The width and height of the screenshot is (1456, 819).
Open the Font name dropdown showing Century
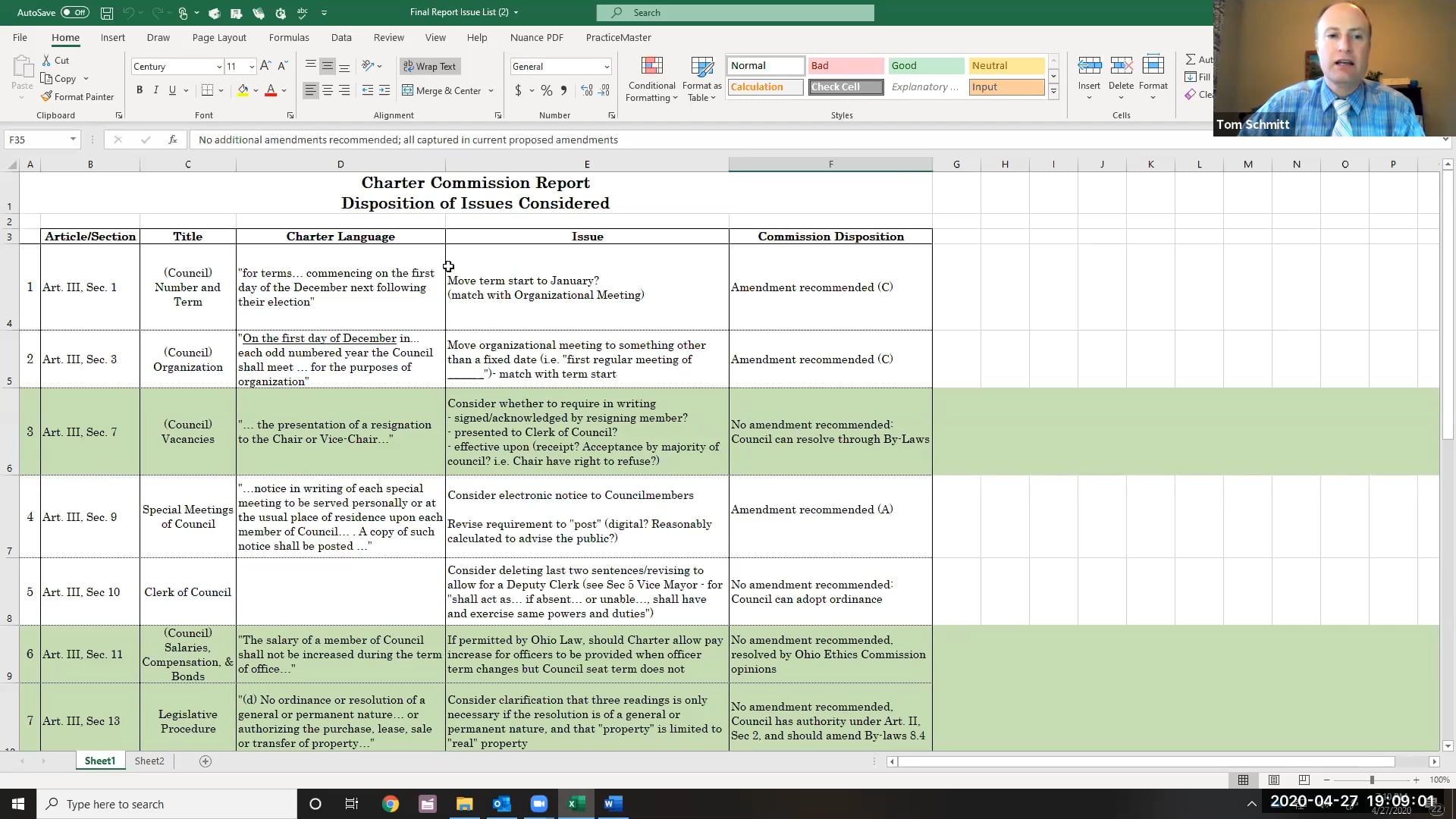[x=219, y=67]
